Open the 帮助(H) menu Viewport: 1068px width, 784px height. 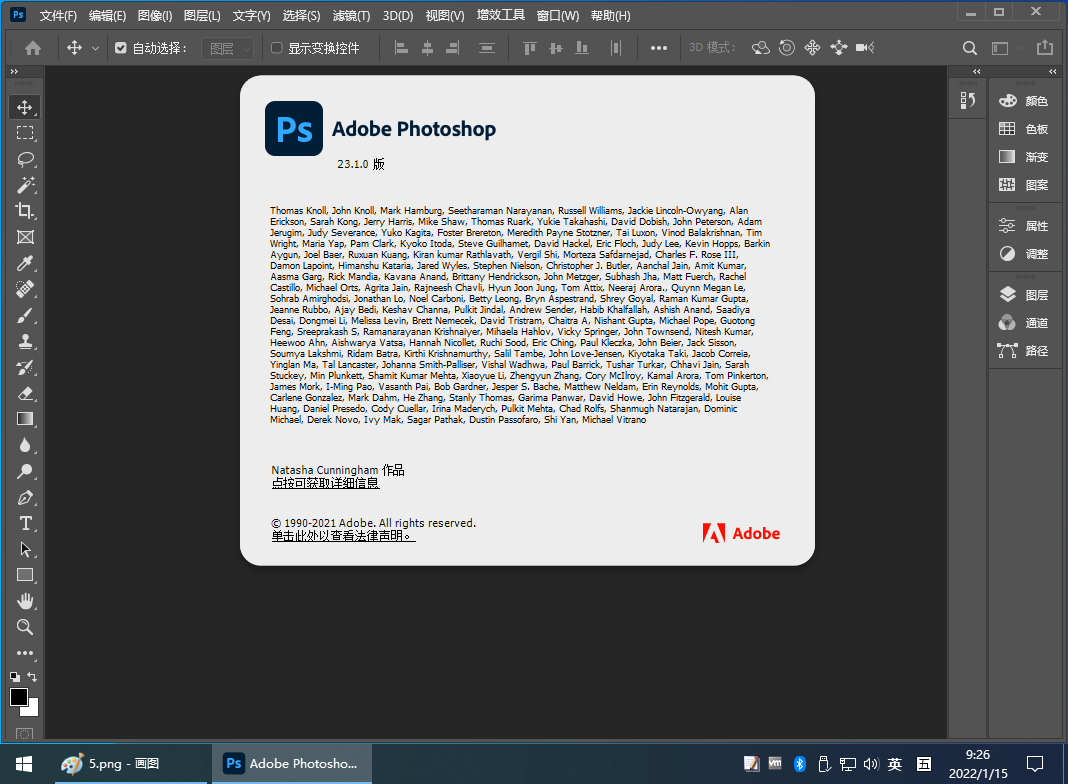610,16
